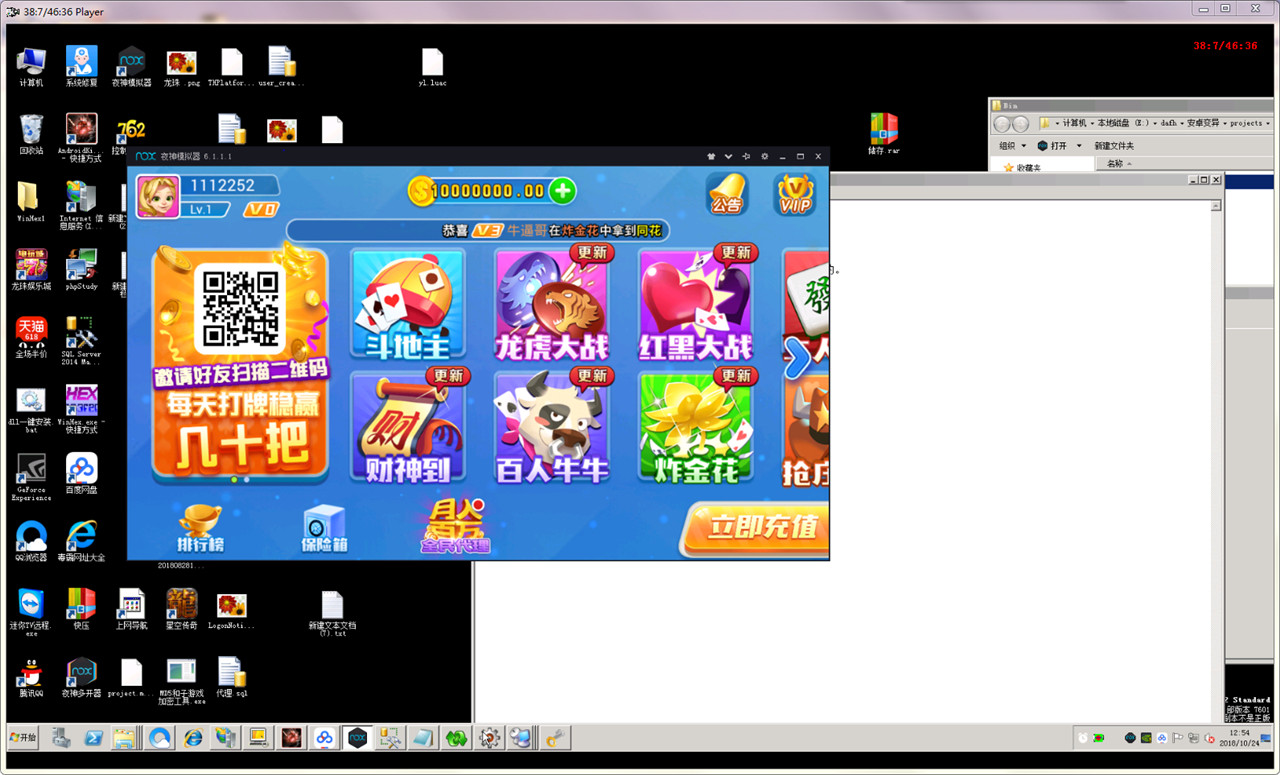This screenshot has width=1280, height=775.
Task: Open the 斗地主 card game
Action: pyautogui.click(x=407, y=305)
